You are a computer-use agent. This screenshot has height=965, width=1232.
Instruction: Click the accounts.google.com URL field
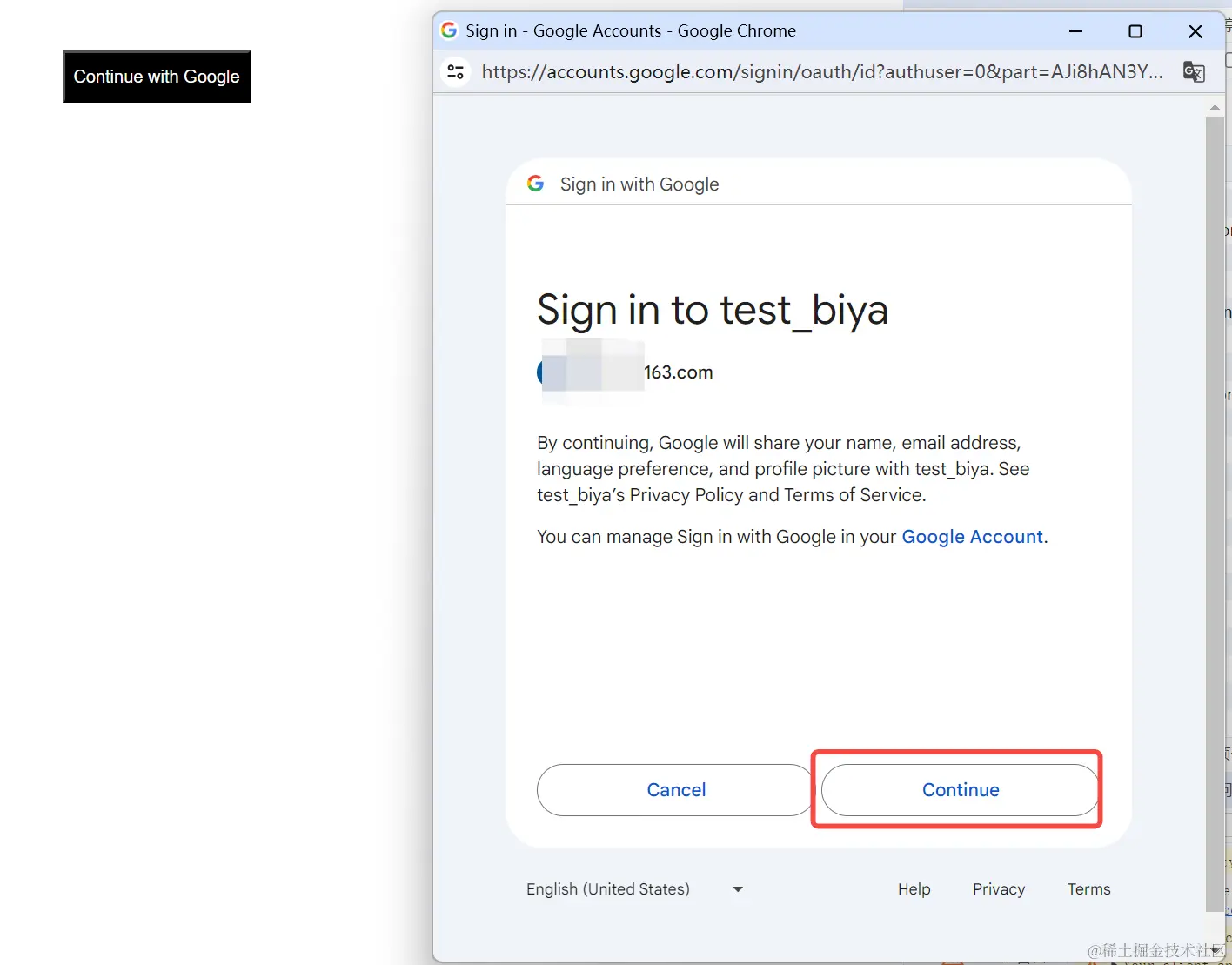(x=821, y=71)
